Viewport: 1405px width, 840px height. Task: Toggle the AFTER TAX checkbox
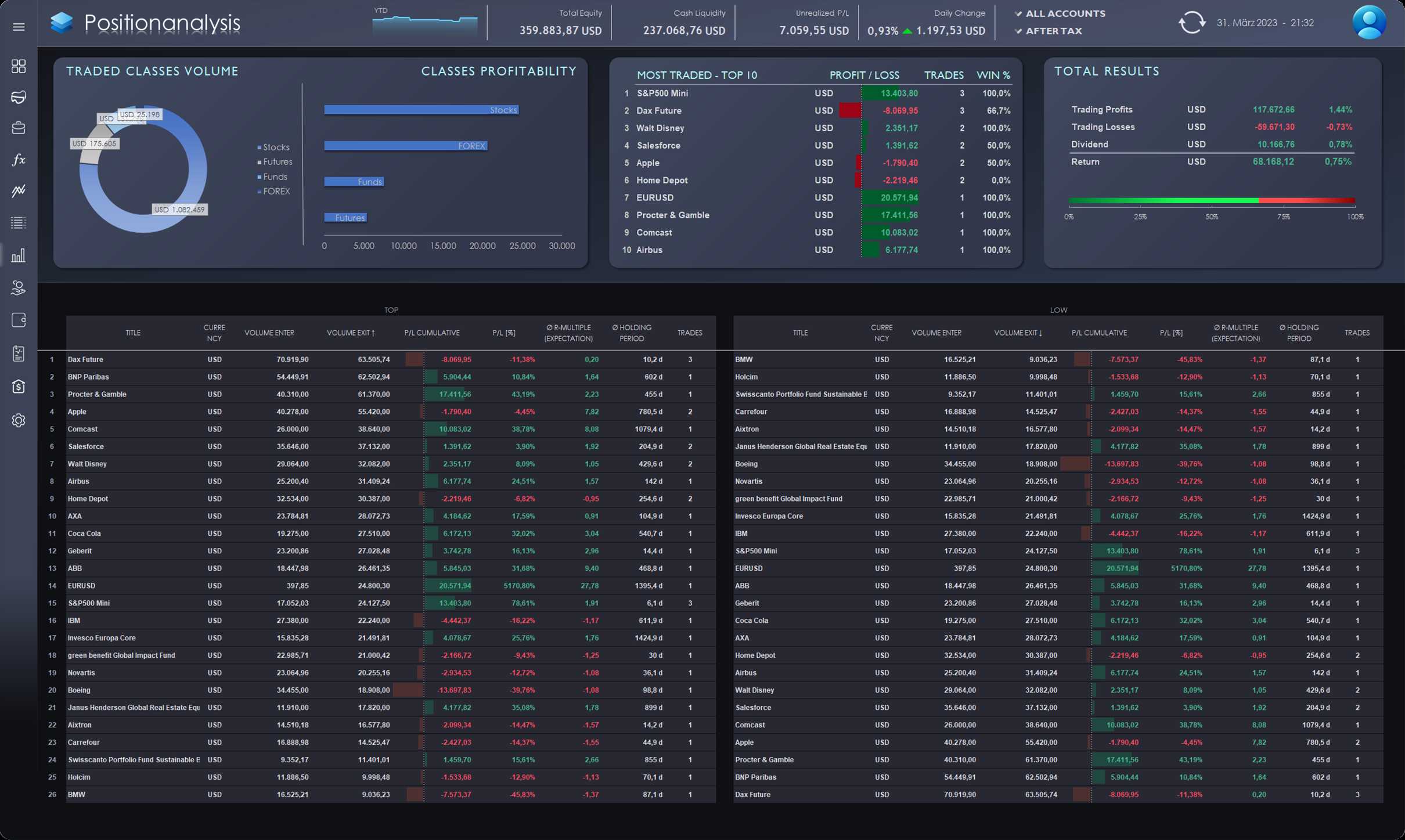[1018, 31]
